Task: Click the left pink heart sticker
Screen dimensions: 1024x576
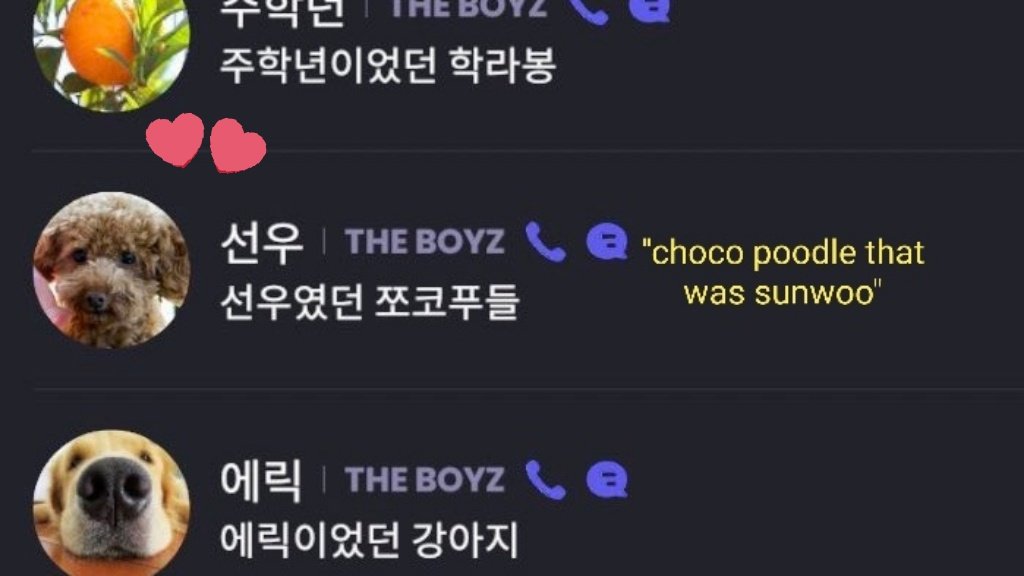Action: pyautogui.click(x=175, y=140)
